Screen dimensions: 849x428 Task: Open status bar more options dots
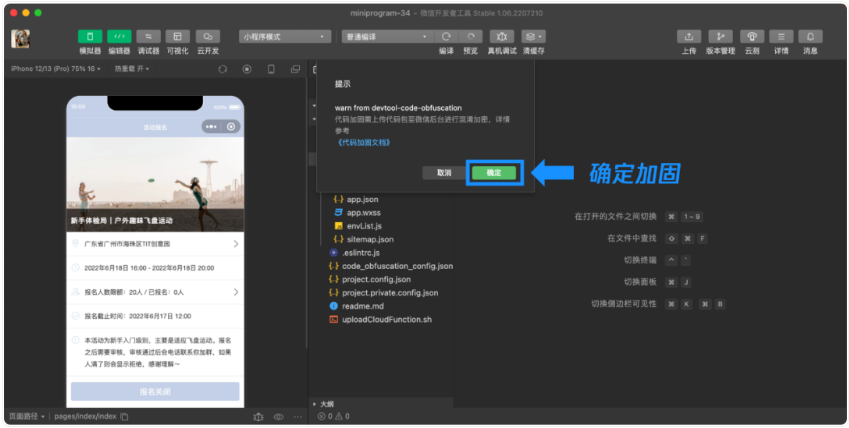[298, 417]
